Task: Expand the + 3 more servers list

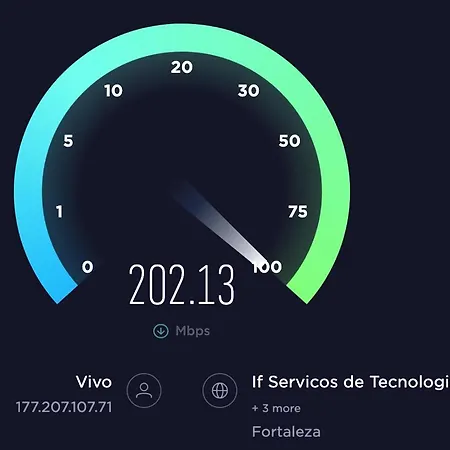Action: [x=276, y=408]
